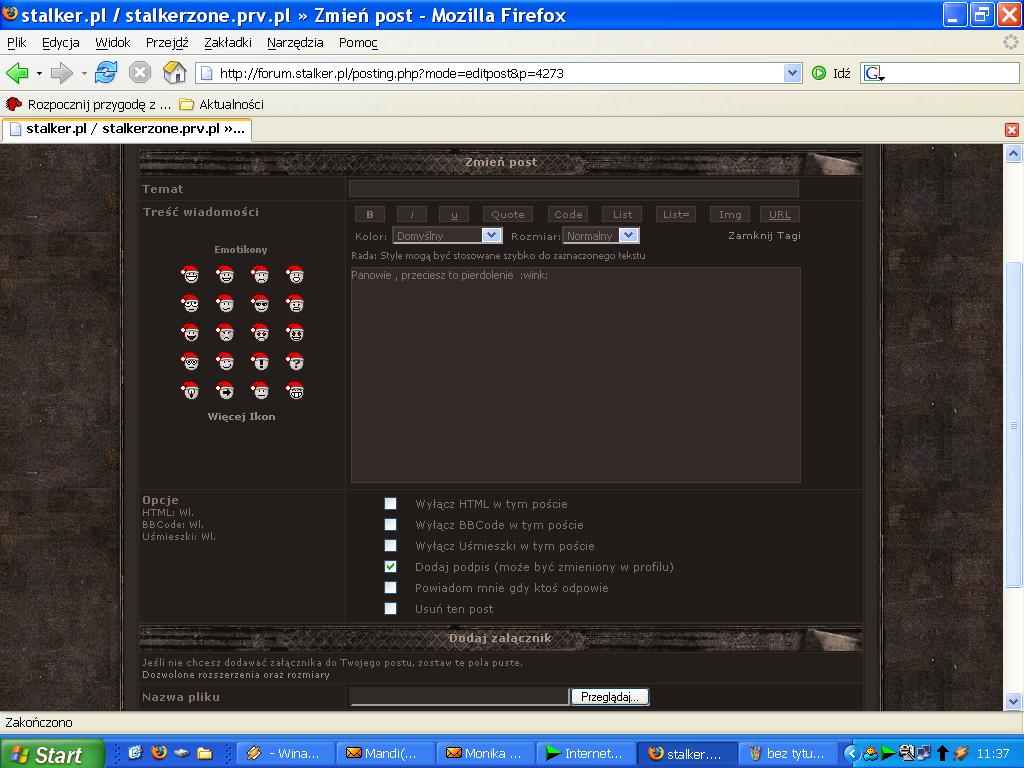Open the Narzędzia menu
This screenshot has height=768, width=1024.
click(295, 43)
